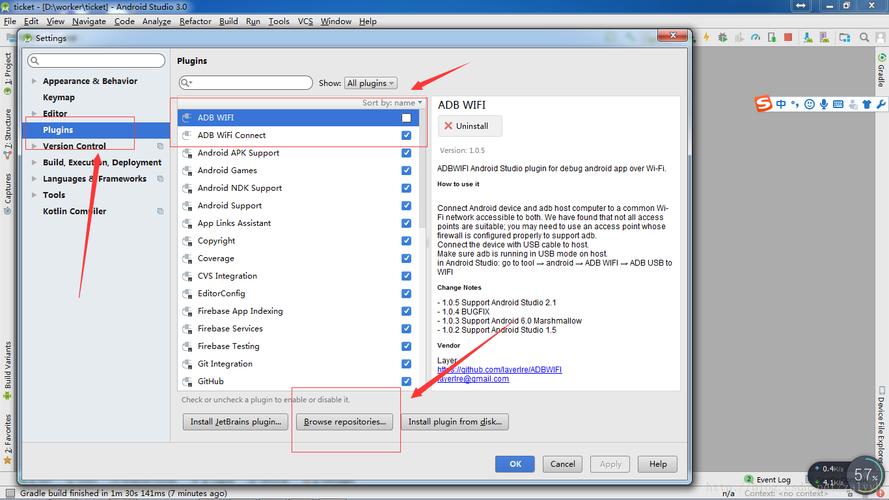Toggle the GitHub plugin checkbox

407,382
